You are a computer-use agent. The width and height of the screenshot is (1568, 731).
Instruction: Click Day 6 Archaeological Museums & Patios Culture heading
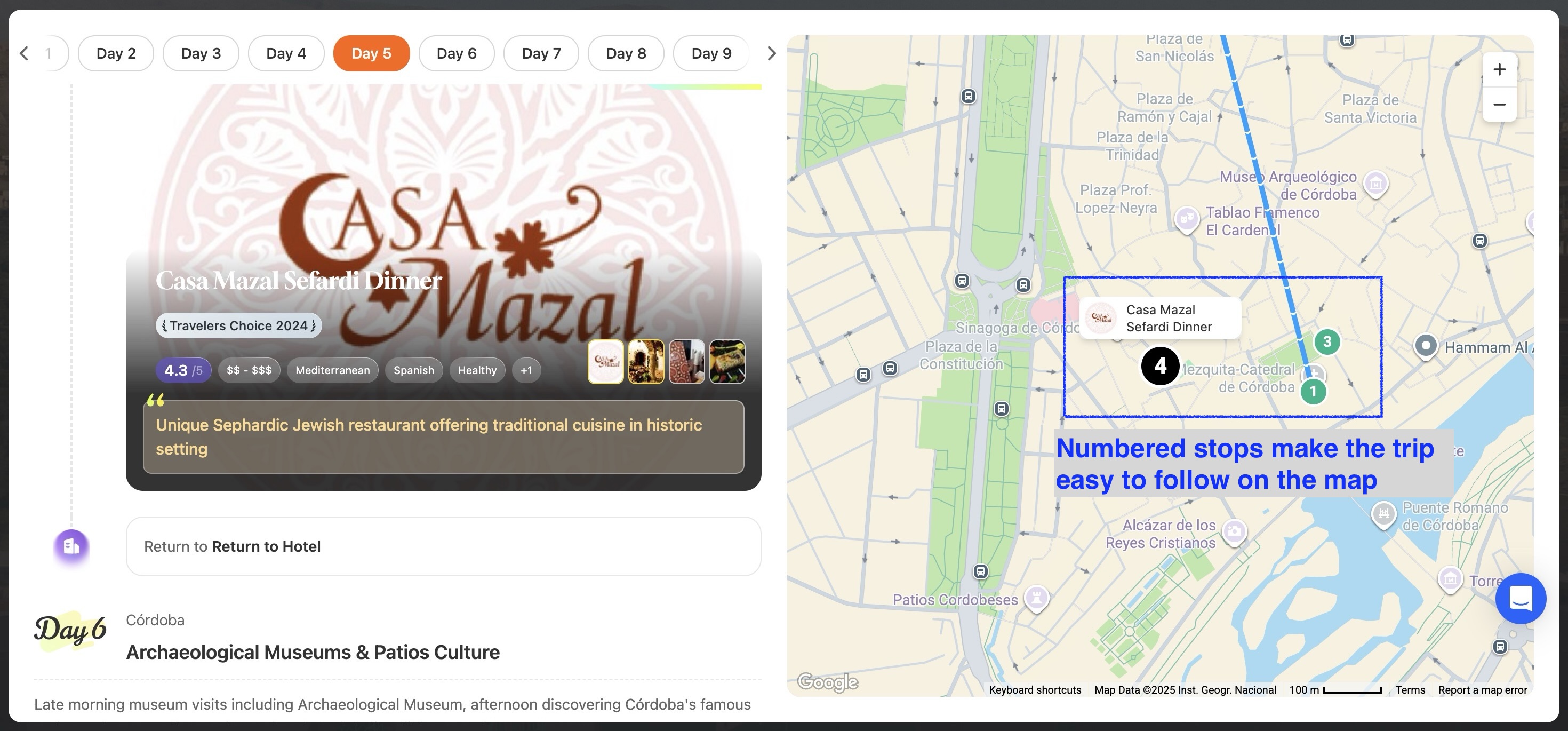(x=313, y=653)
